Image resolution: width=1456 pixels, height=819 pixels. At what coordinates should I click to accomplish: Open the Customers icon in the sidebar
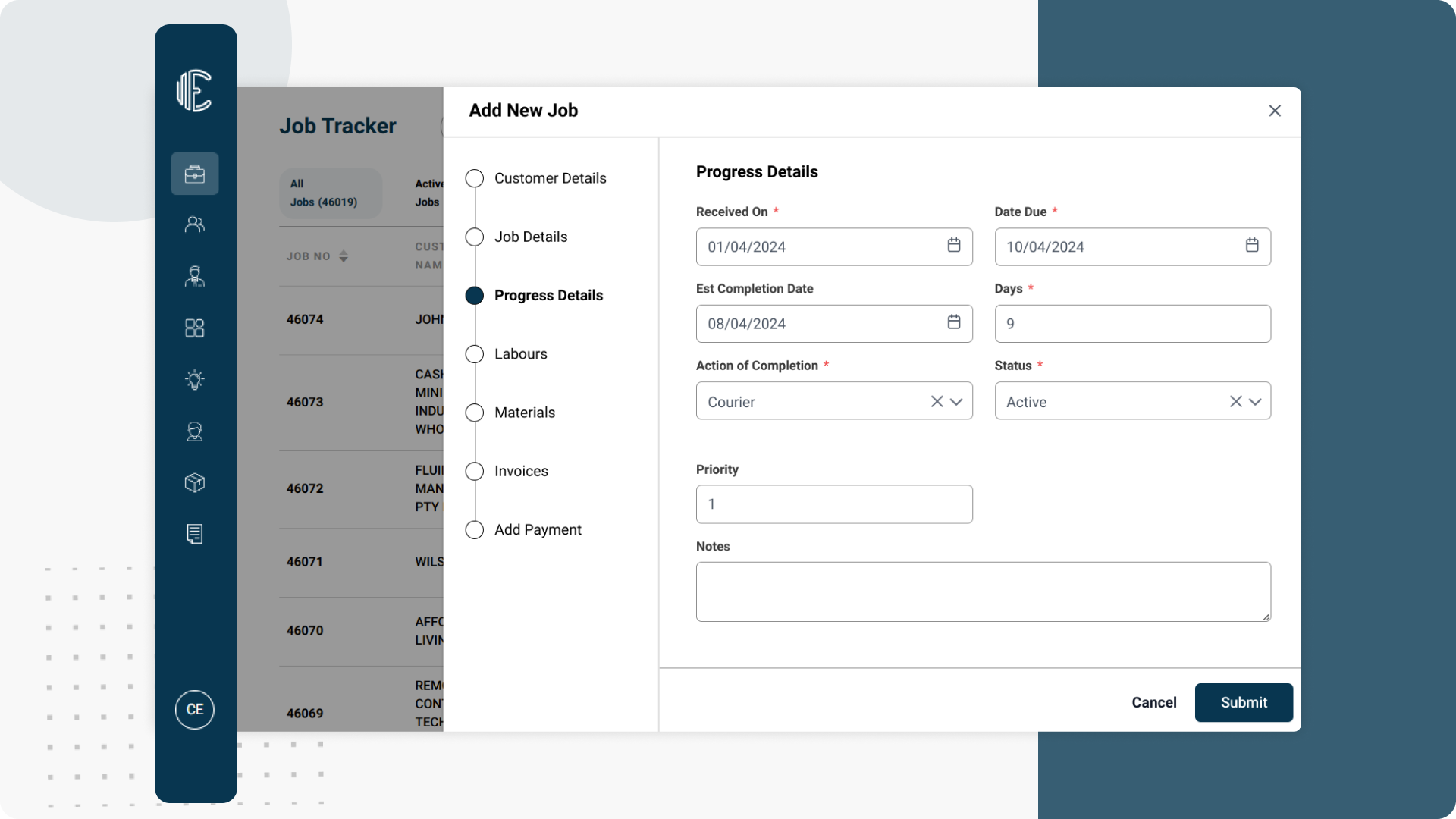[195, 224]
